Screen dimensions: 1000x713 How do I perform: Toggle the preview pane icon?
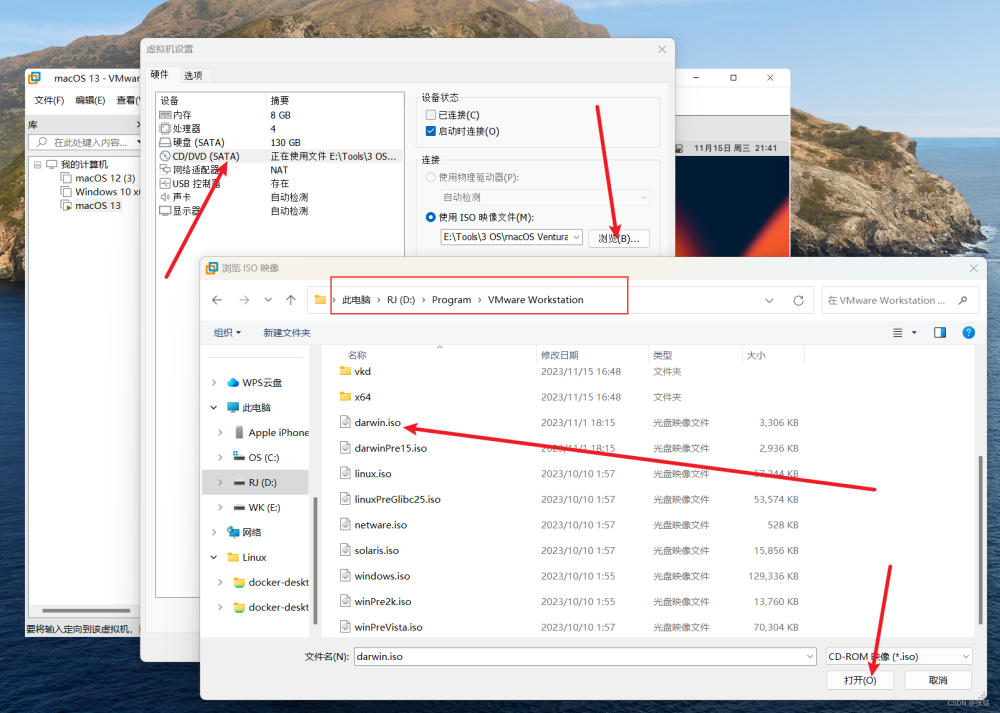pos(939,332)
